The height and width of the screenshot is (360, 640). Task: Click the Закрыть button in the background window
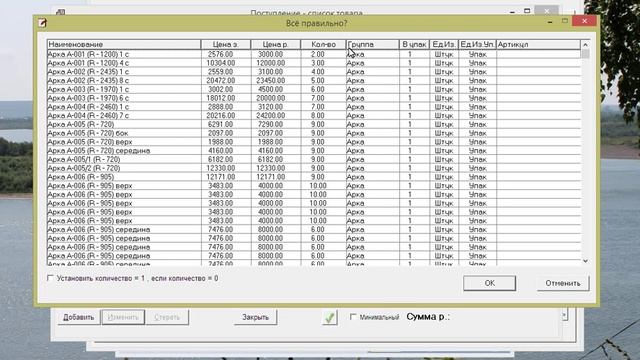click(256, 317)
